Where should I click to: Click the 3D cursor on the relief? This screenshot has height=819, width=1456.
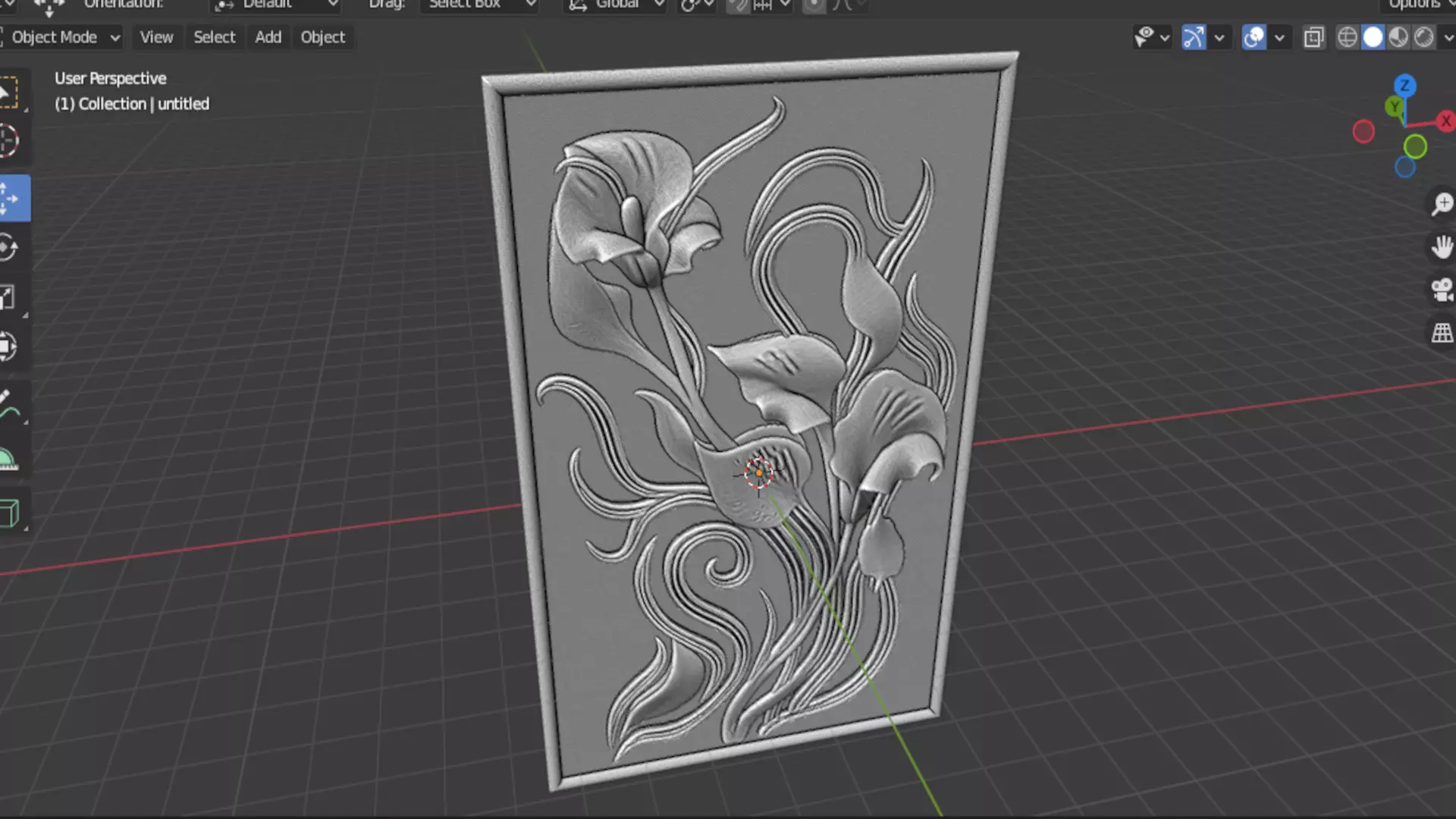pos(758,472)
